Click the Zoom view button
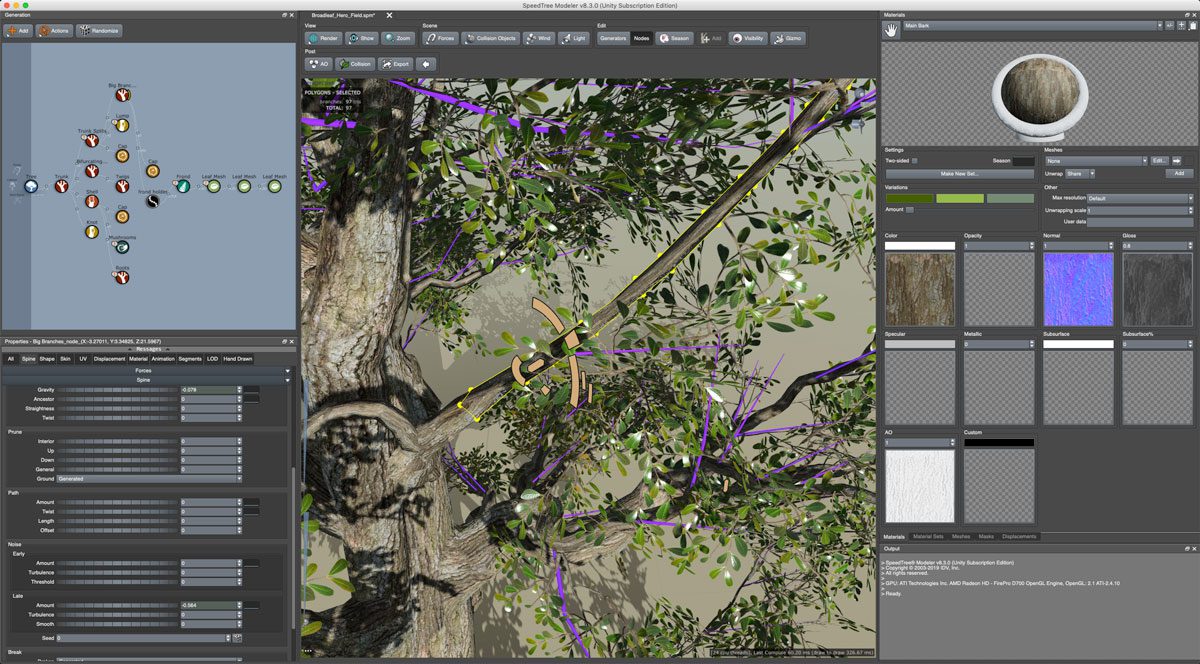 tap(397, 38)
